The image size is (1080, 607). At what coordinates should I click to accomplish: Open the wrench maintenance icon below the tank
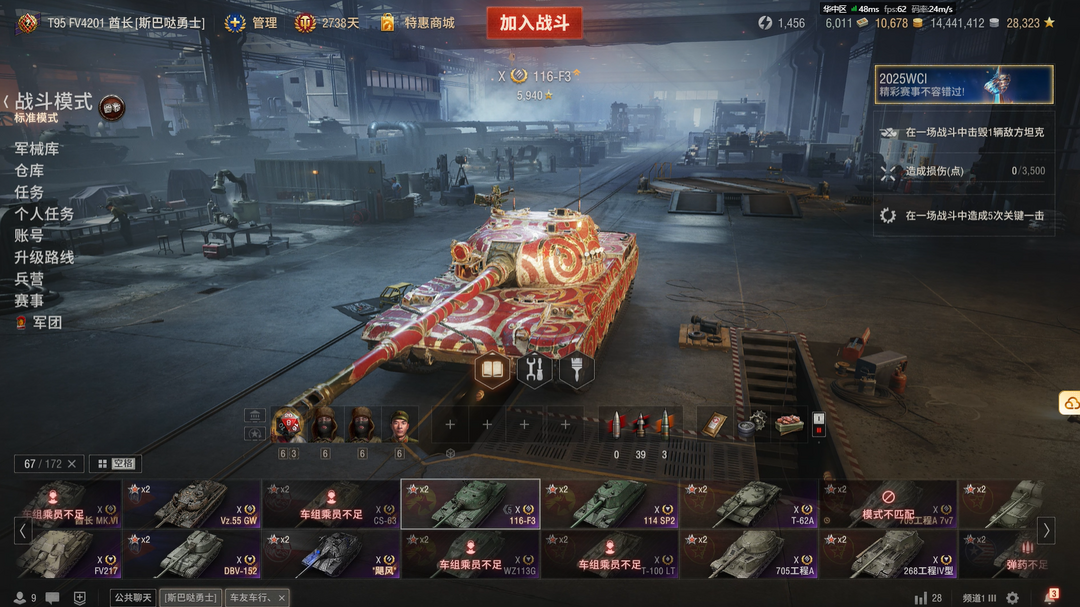[534, 370]
